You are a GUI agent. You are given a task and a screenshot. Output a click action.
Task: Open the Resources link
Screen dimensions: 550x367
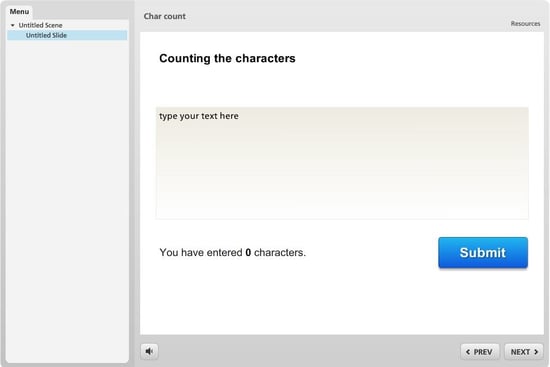(525, 24)
